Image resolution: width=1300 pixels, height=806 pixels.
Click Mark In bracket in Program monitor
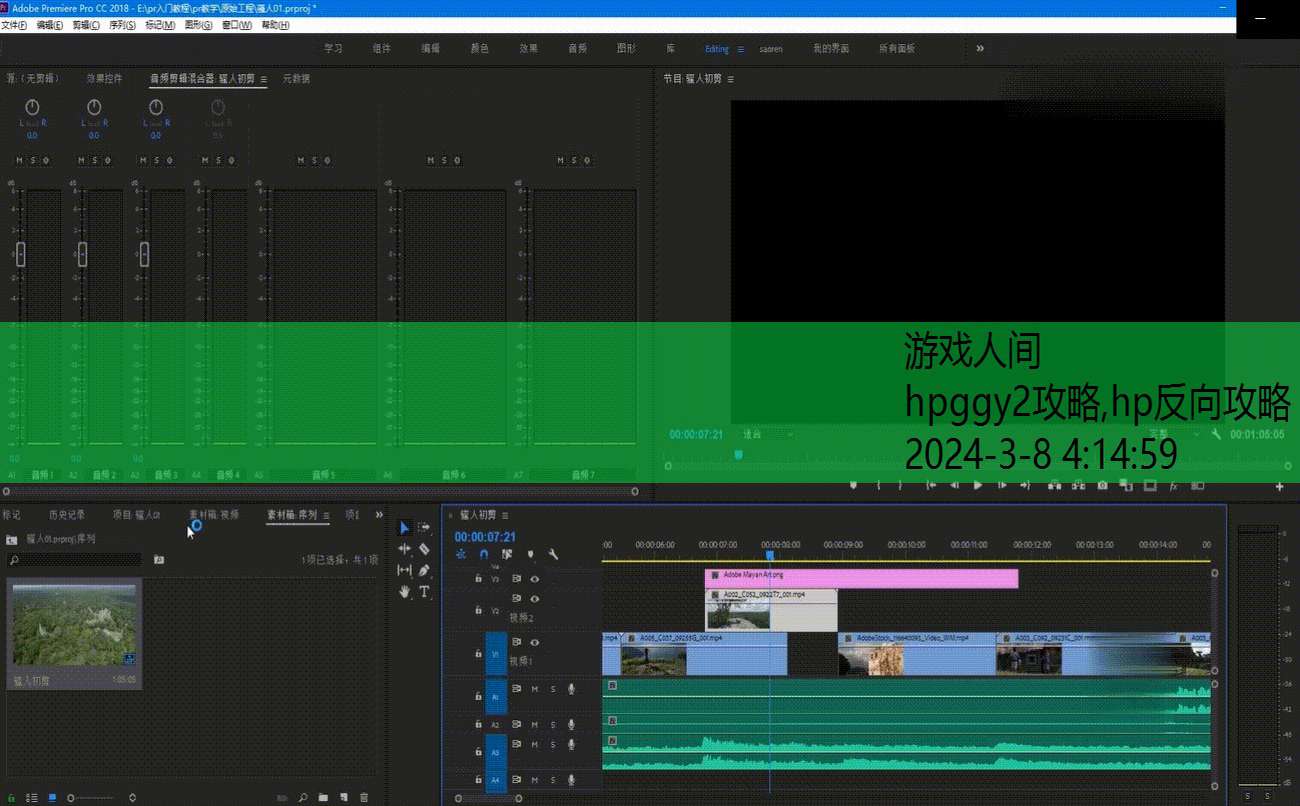(x=878, y=485)
